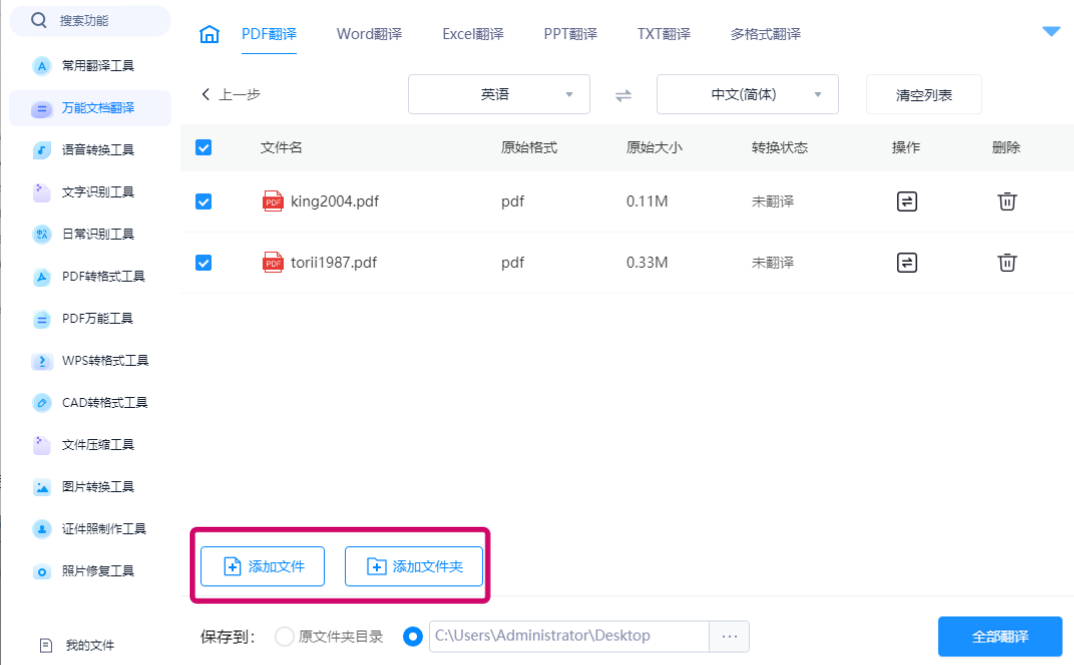This screenshot has width=1074, height=665.
Task: Click 我的文件 document icon
Action: click(x=46, y=645)
